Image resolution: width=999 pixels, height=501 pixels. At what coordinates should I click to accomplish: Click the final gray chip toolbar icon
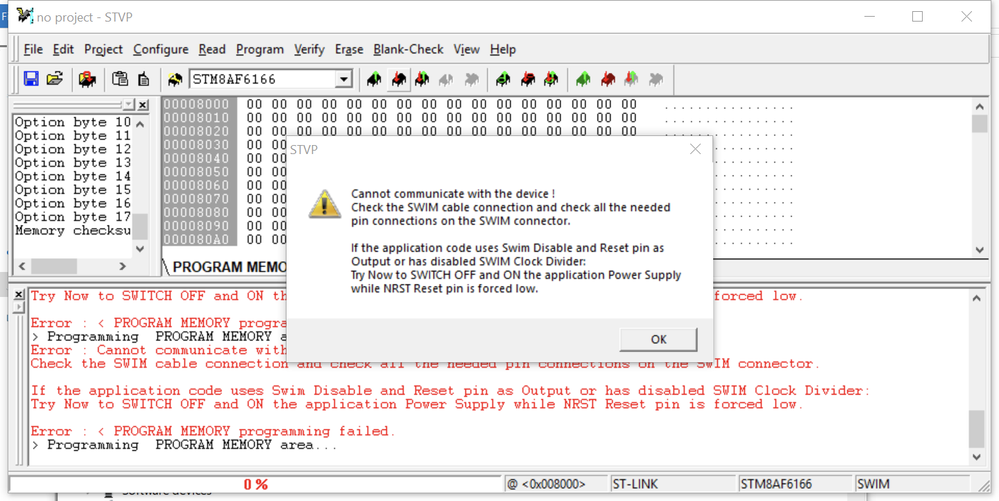[656, 80]
